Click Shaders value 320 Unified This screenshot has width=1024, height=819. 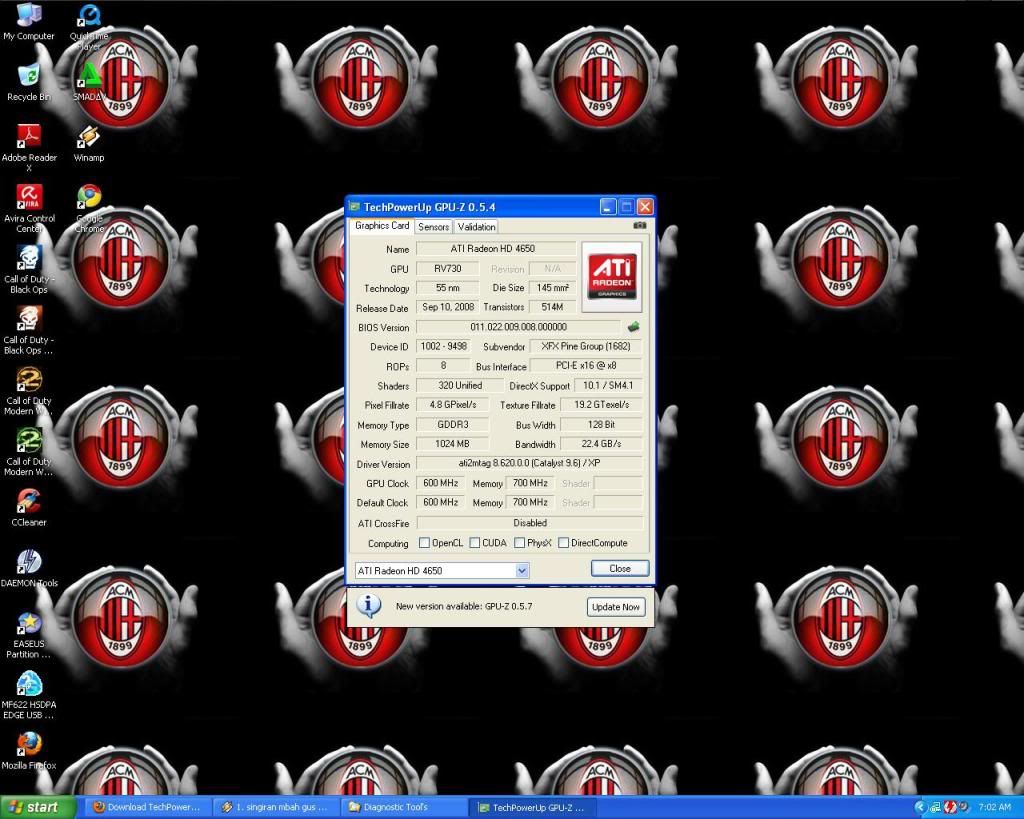click(460, 385)
